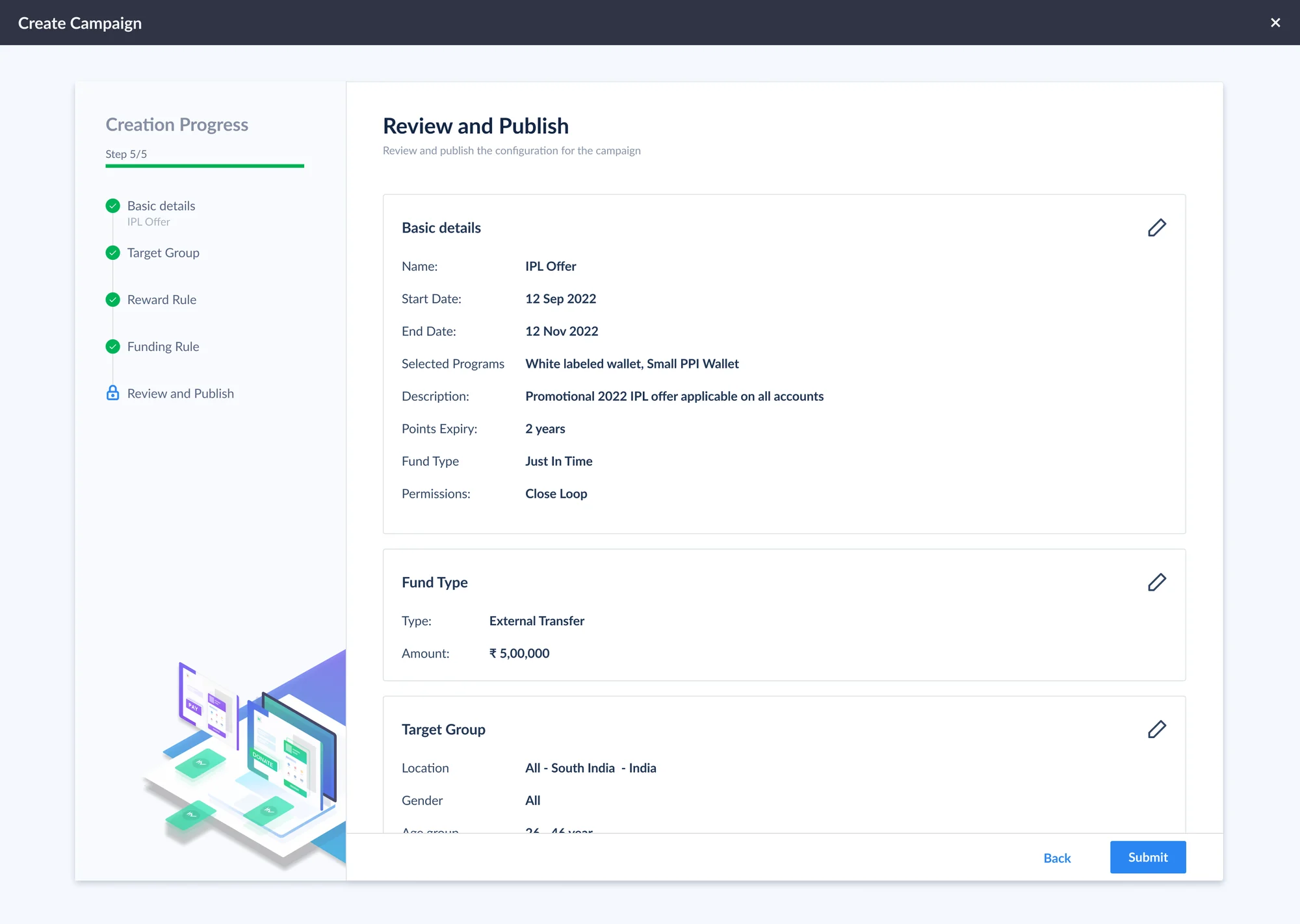
Task: Go to Reward Rule step in sidebar
Action: click(x=162, y=300)
